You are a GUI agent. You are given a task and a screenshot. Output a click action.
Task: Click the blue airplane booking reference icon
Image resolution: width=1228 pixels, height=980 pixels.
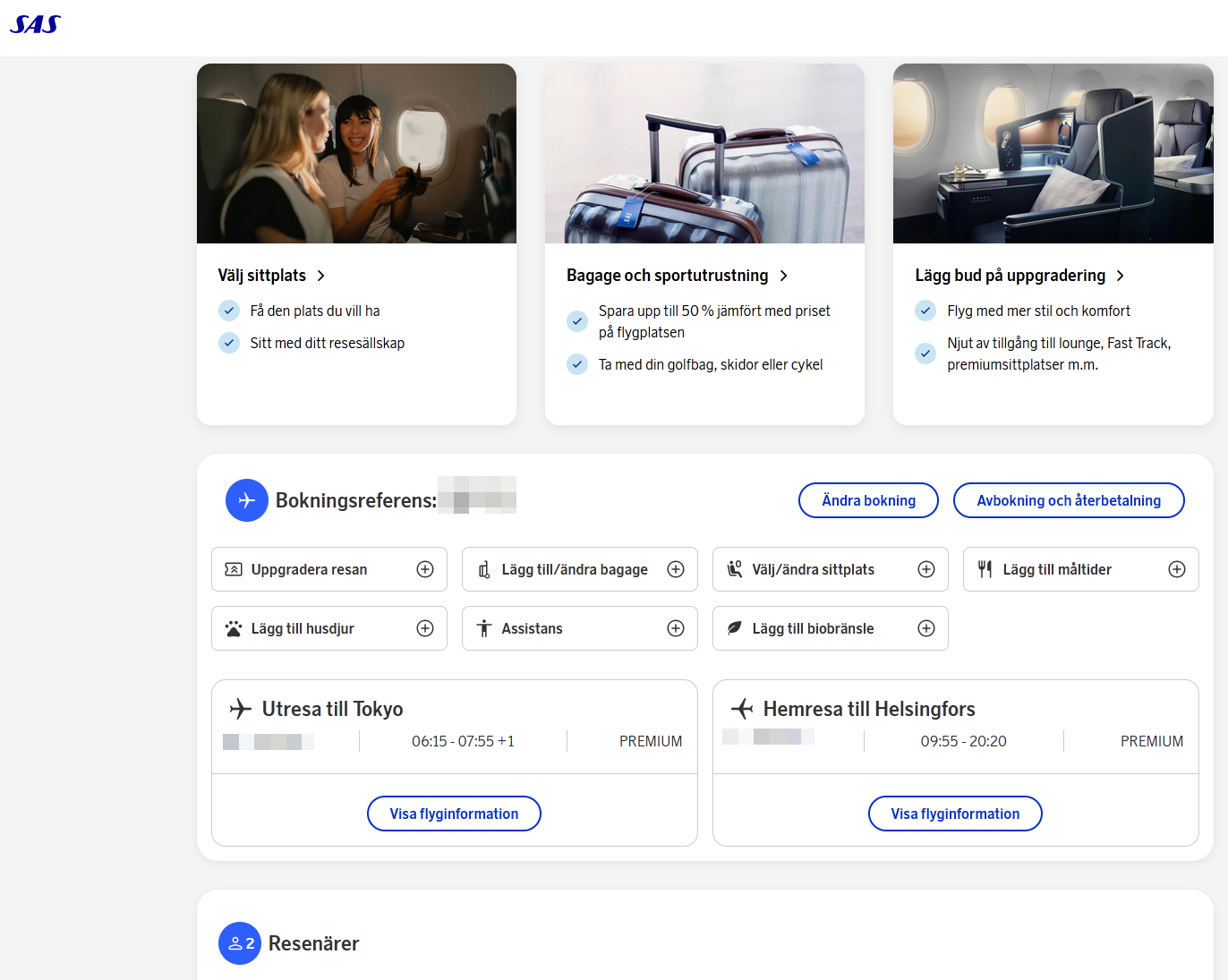[246, 500]
